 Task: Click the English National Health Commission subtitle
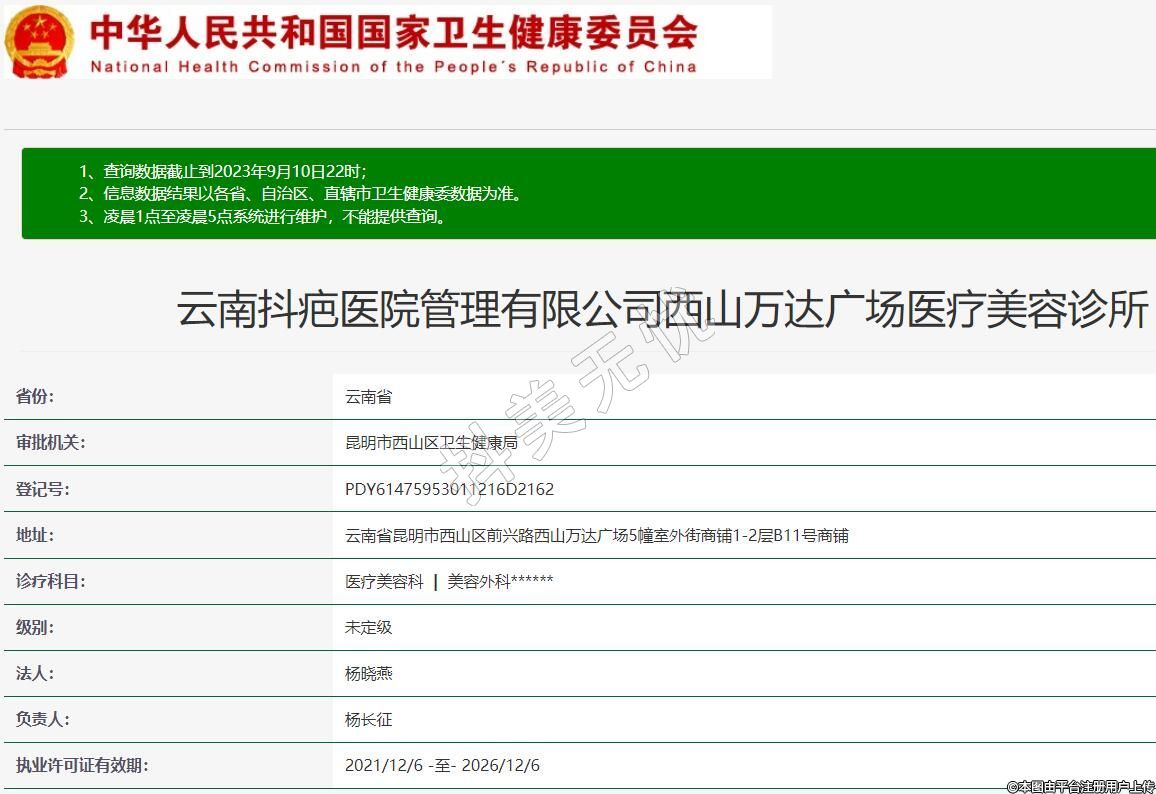[393, 67]
